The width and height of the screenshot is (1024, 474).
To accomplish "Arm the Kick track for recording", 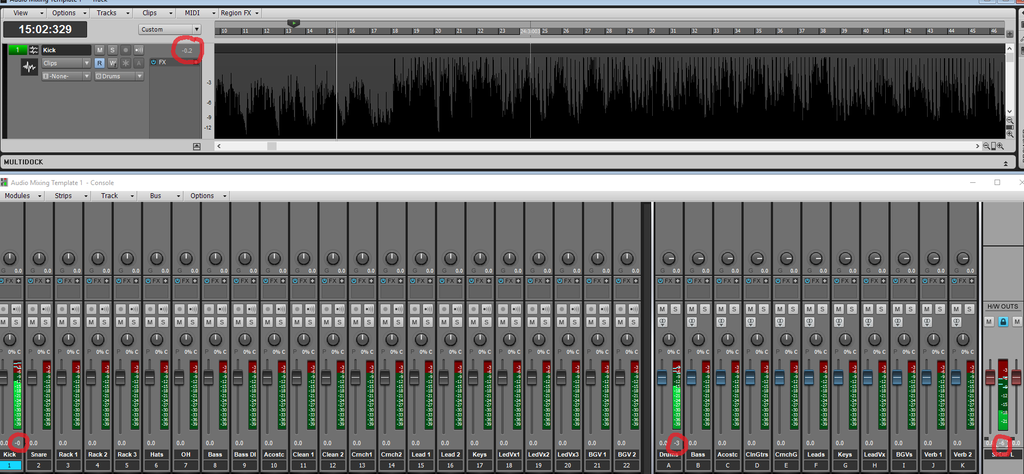I will (x=123, y=50).
